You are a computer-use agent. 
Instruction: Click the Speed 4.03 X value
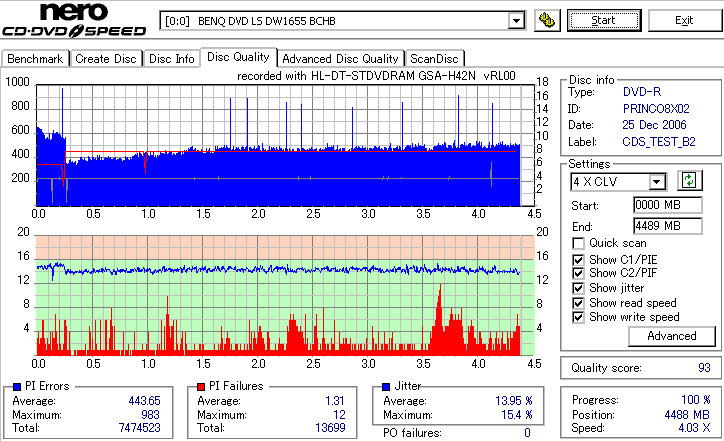pos(694,428)
